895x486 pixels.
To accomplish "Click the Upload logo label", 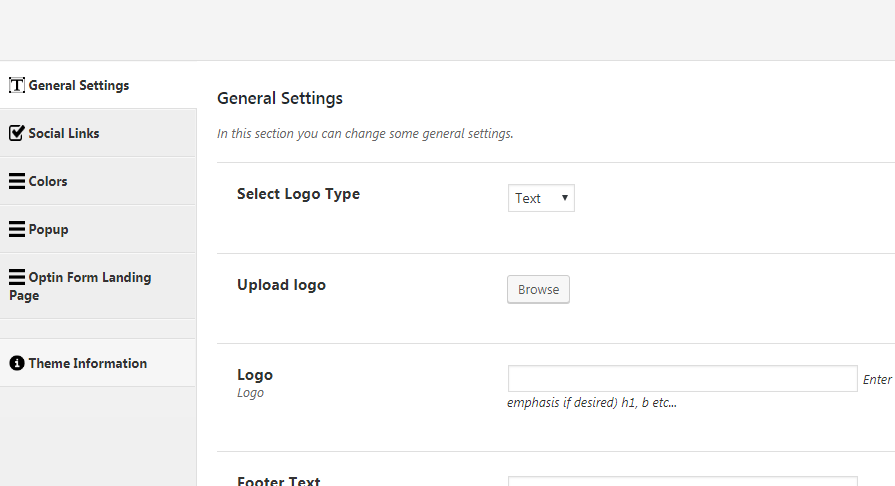I will 281,285.
